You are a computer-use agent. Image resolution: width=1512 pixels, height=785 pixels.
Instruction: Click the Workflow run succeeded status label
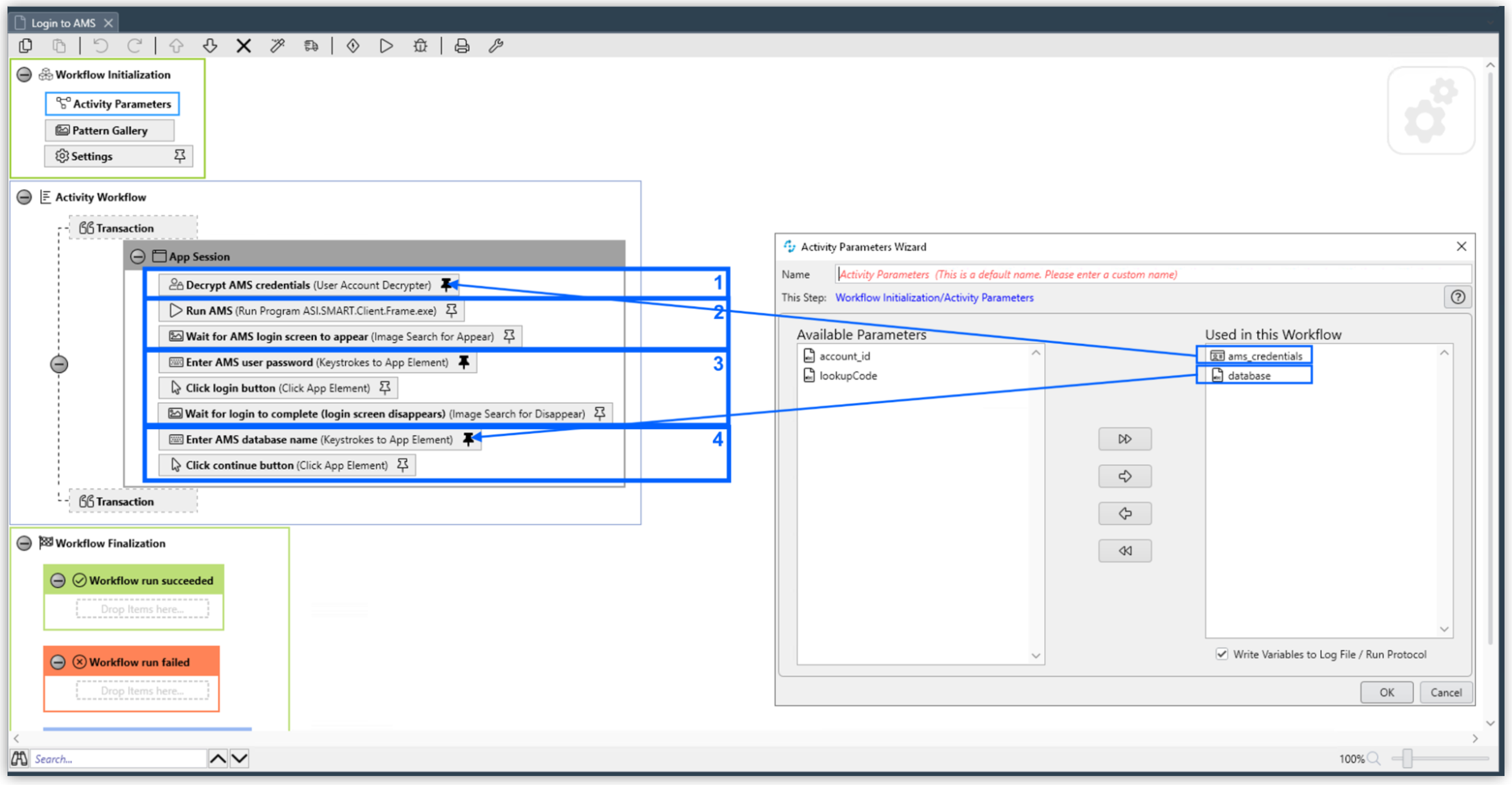[150, 580]
